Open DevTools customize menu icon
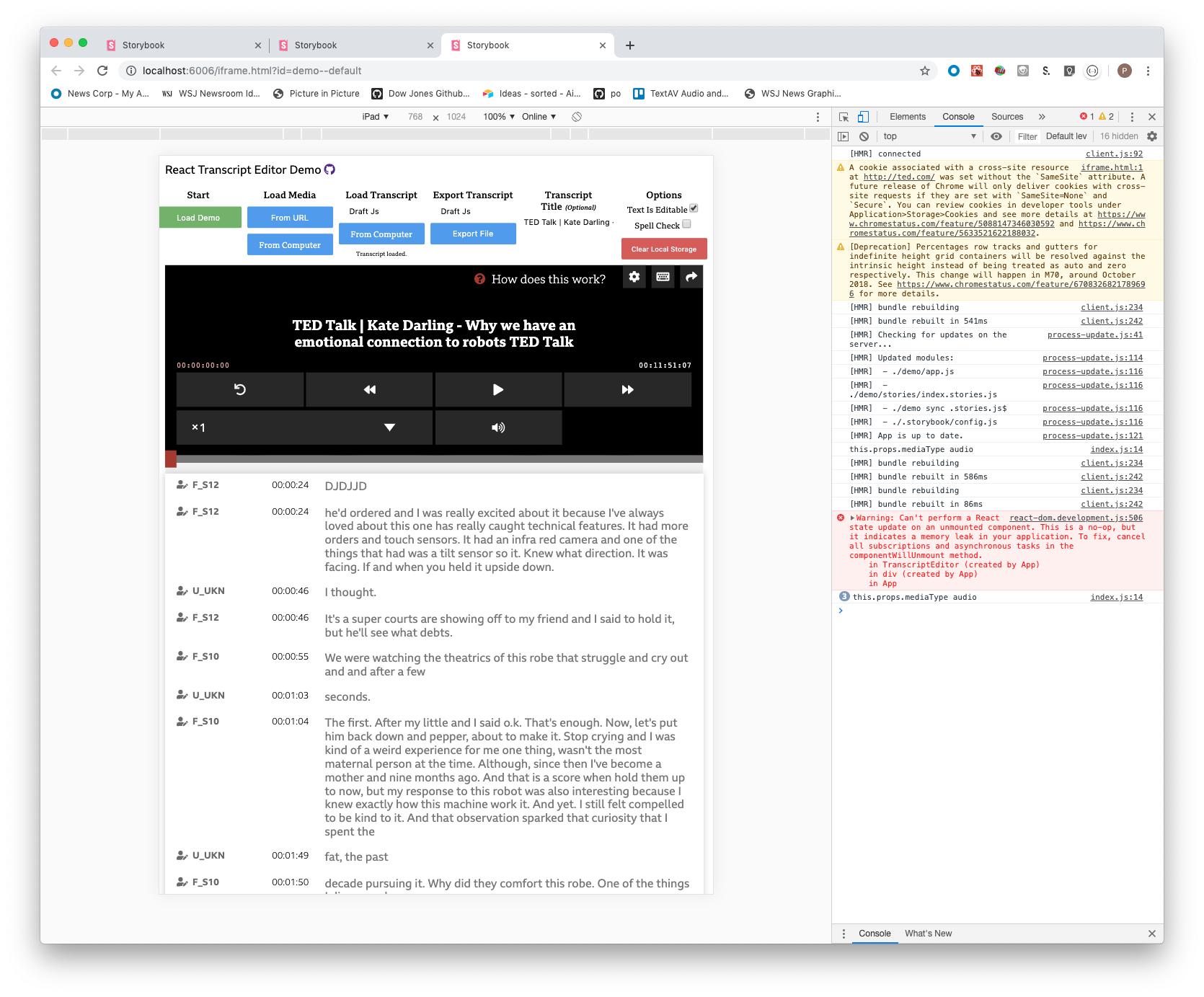The width and height of the screenshot is (1204, 997). (x=1132, y=117)
